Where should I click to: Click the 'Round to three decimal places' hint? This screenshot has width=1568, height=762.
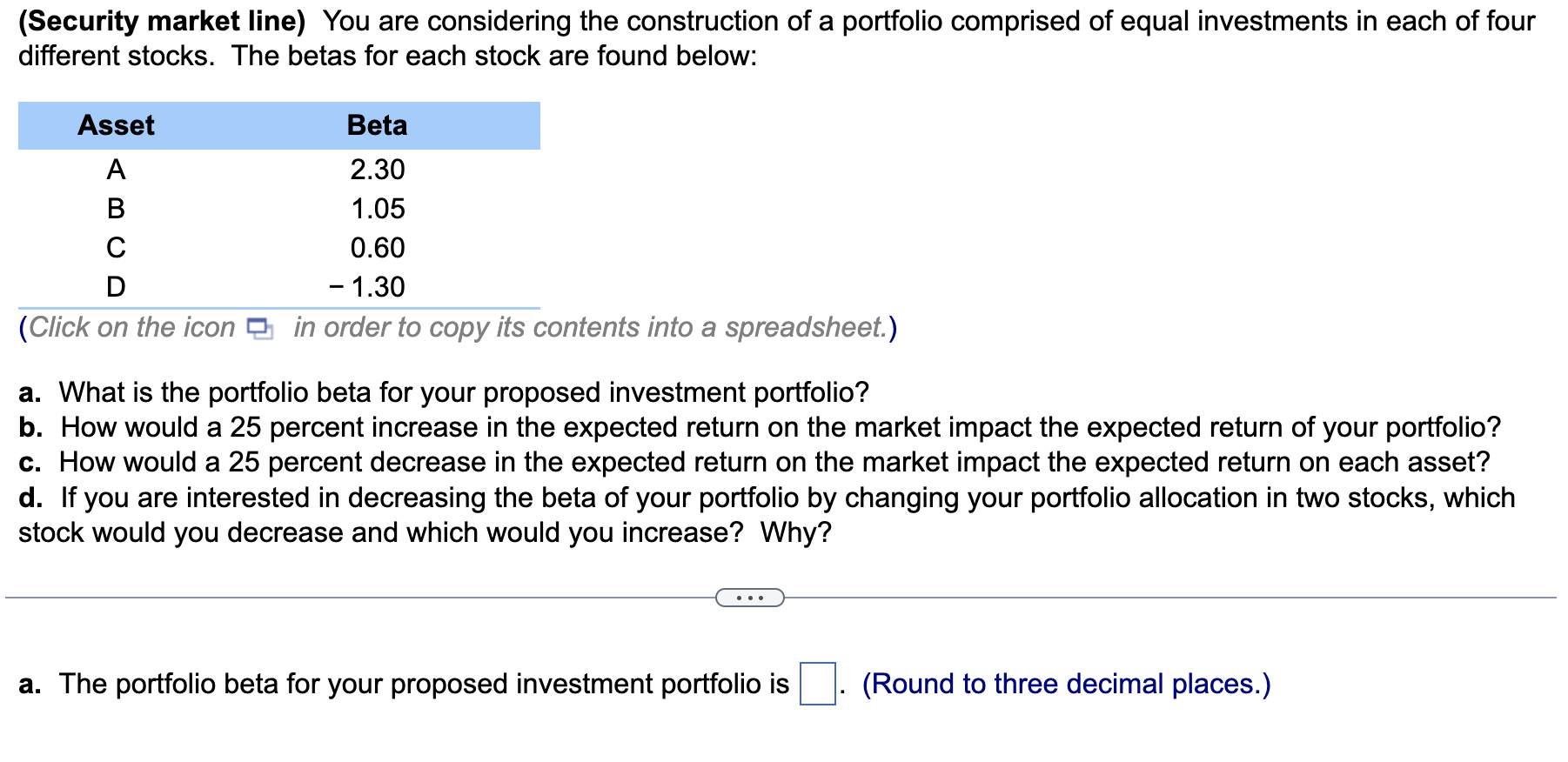click(1066, 684)
